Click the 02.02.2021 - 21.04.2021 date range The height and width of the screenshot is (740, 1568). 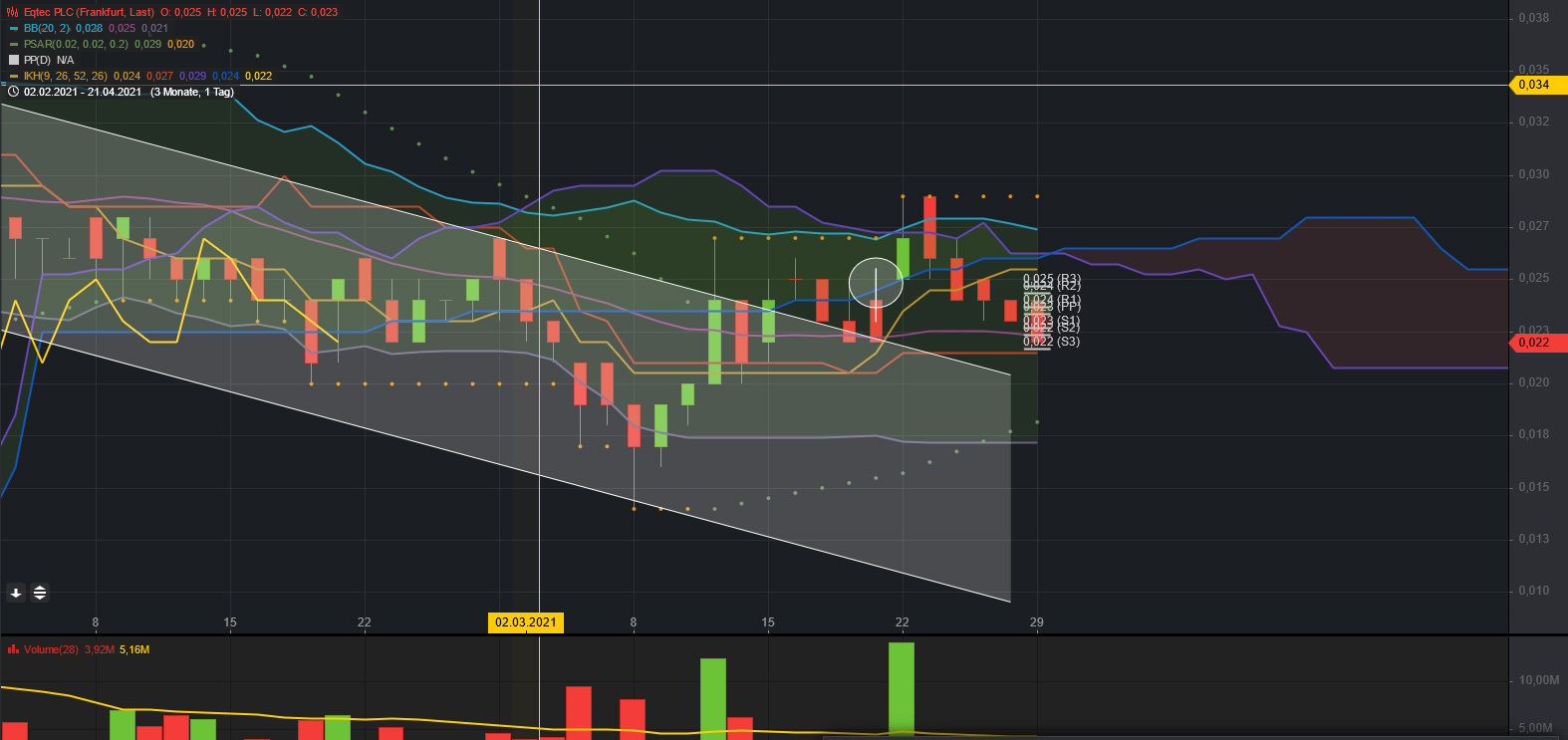tap(83, 92)
